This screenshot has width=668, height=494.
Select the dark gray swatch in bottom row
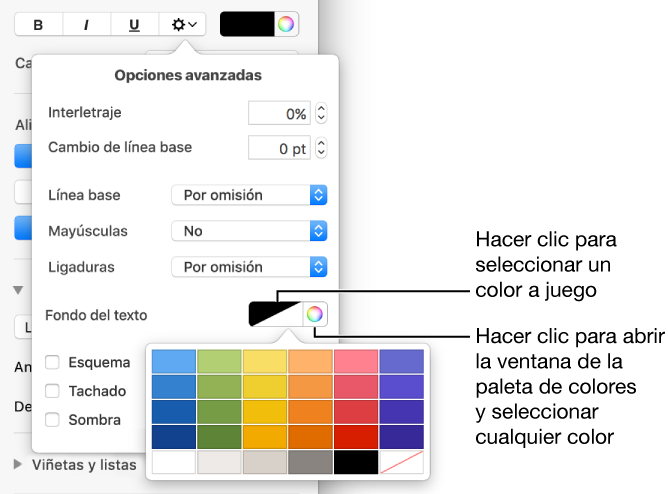tap(311, 462)
